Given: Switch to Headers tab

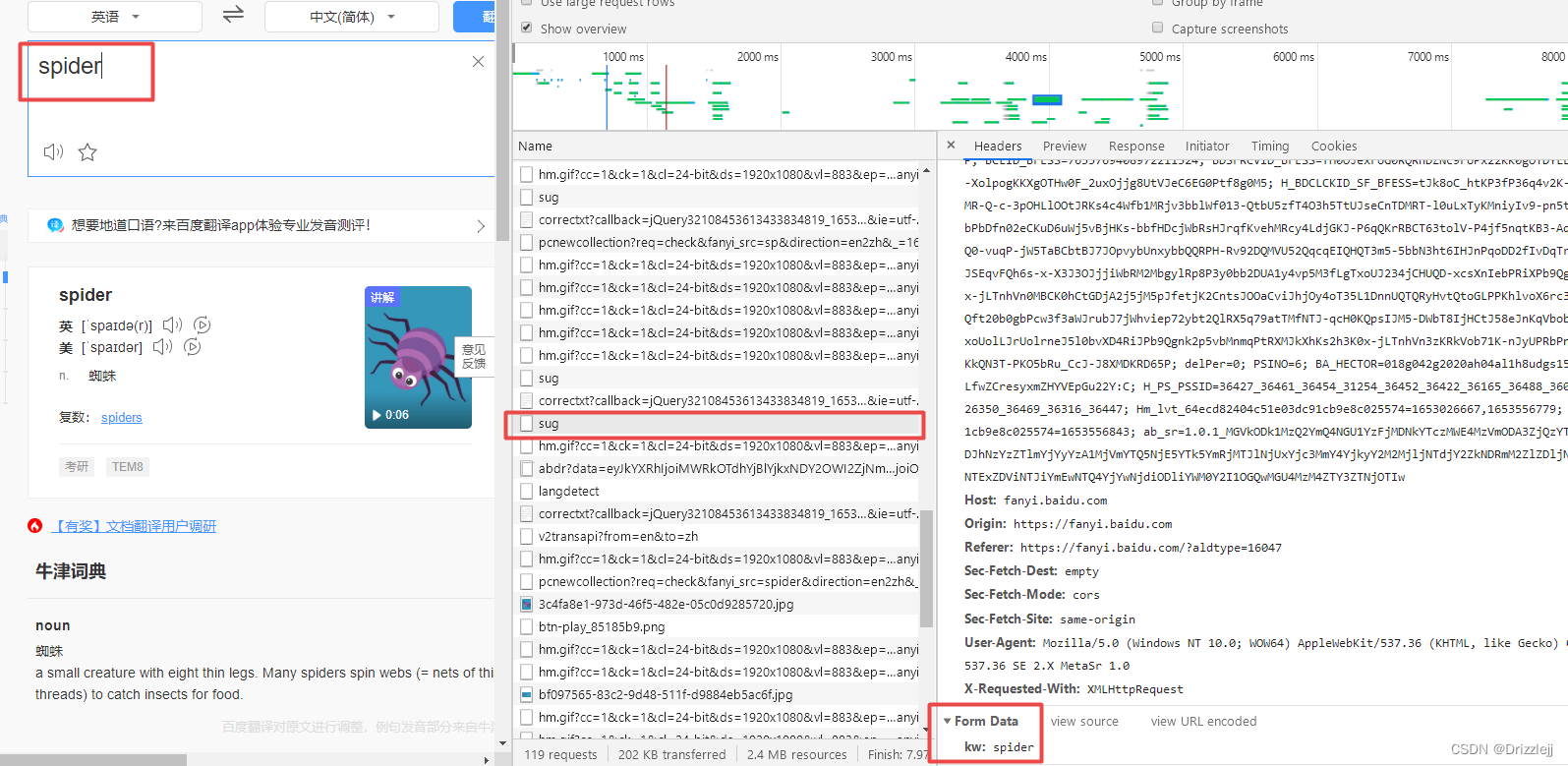Looking at the screenshot, I should pos(998,146).
